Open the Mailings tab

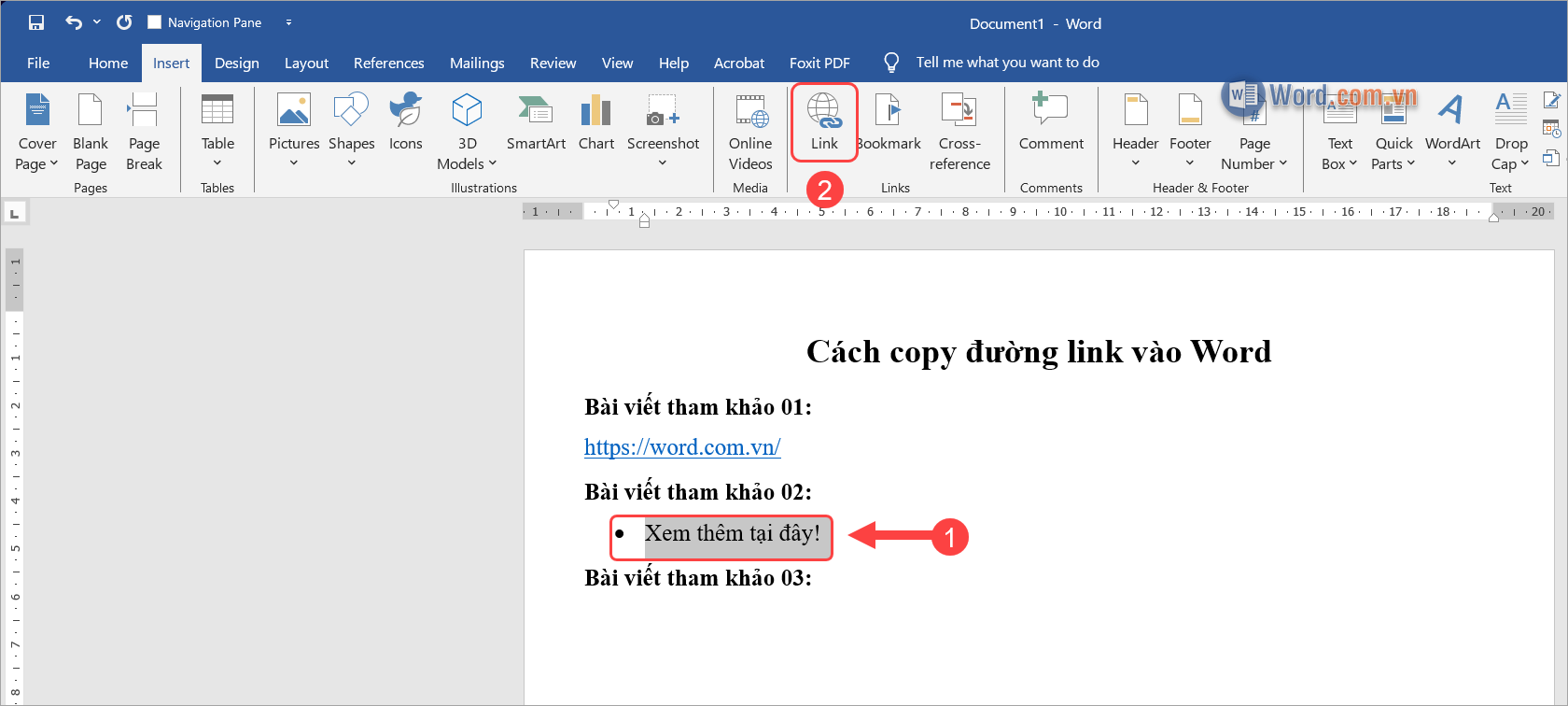[x=477, y=63]
